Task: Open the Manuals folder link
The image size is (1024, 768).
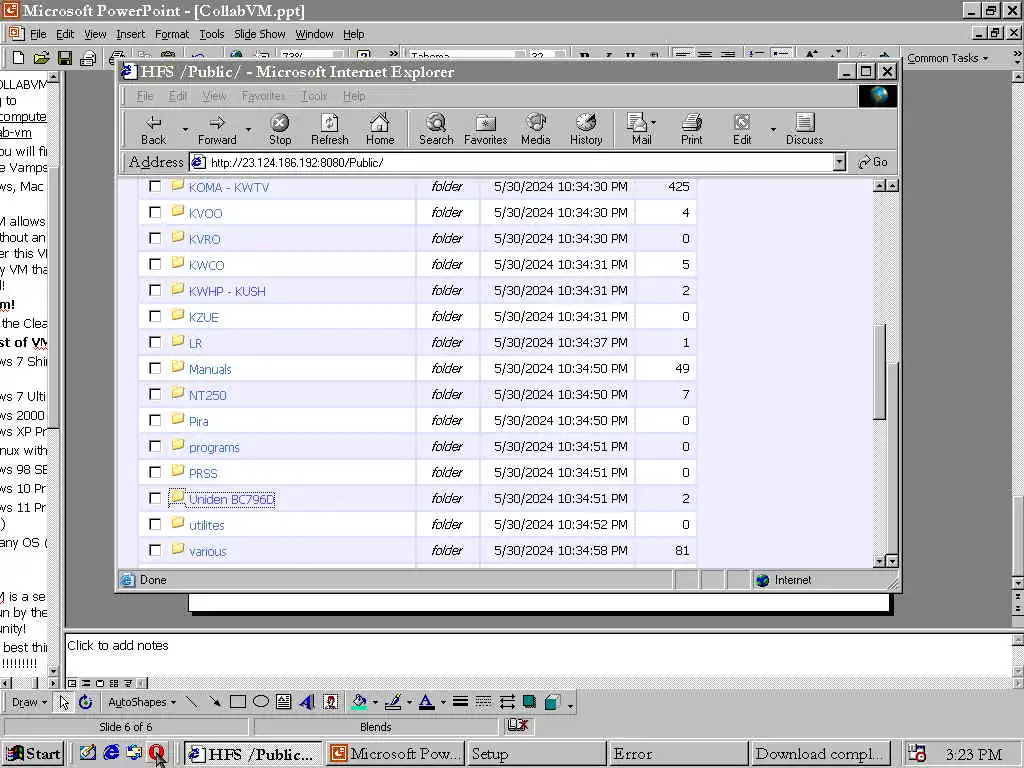Action: (210, 369)
